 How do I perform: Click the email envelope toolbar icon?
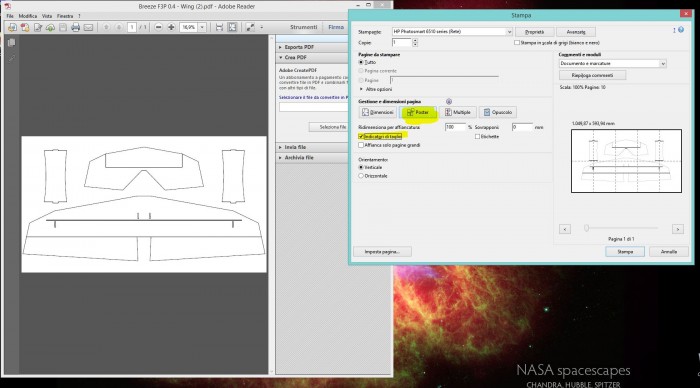coord(88,28)
